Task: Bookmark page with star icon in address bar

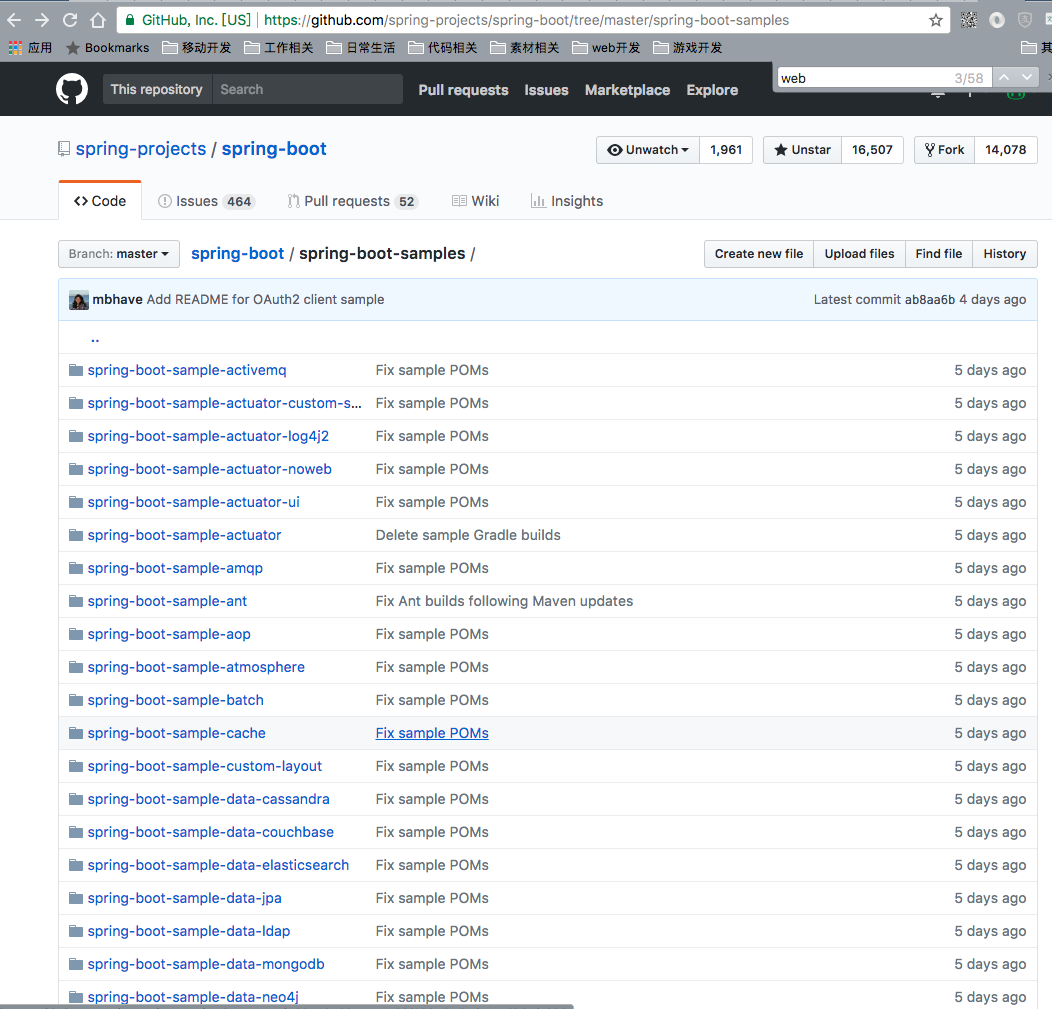Action: (935, 20)
